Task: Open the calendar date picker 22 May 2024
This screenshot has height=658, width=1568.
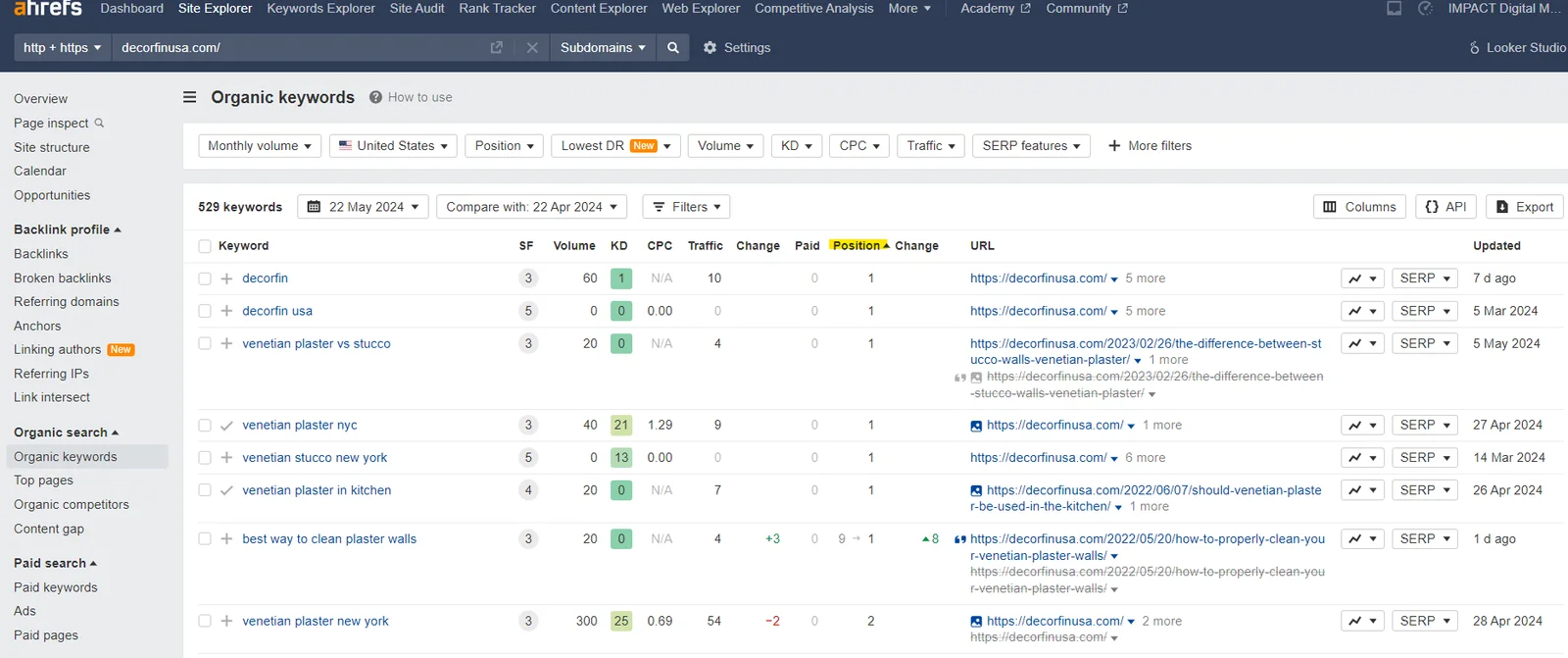Action: (x=363, y=207)
